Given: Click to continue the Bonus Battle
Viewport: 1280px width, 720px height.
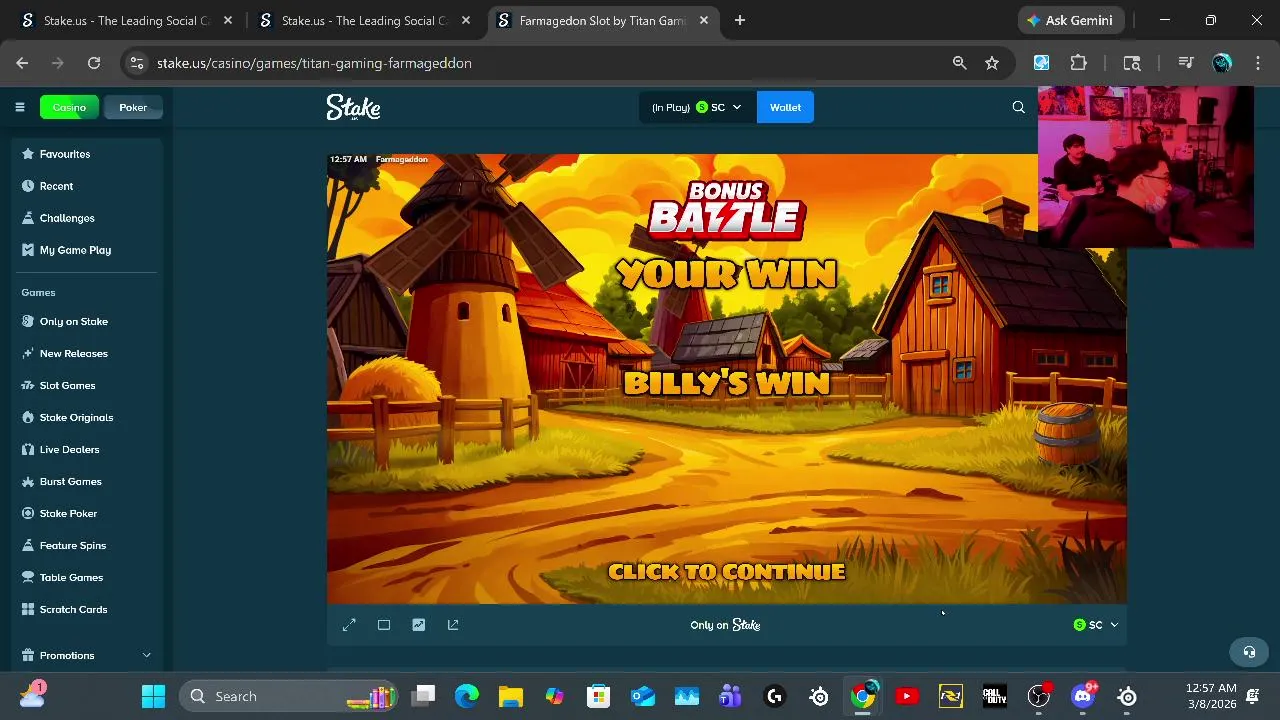Looking at the screenshot, I should point(727,572).
